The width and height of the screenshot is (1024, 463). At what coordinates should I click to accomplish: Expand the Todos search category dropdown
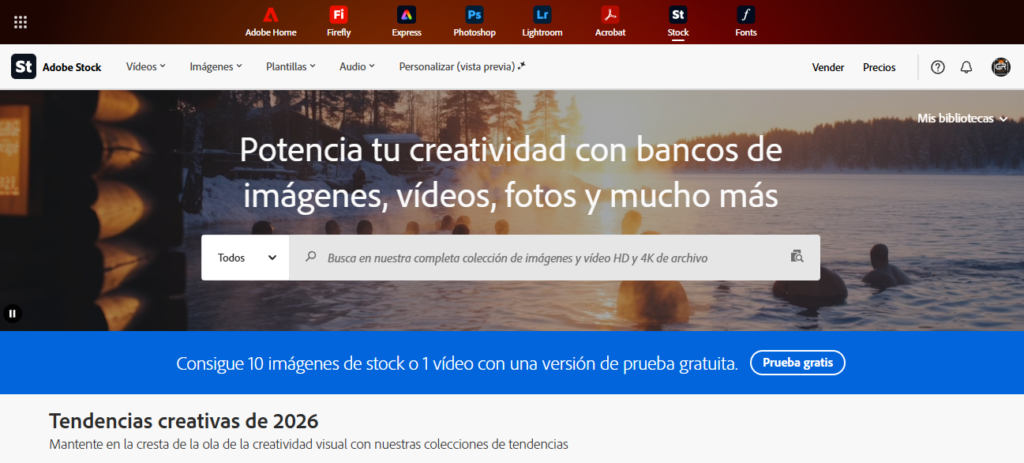(x=246, y=257)
